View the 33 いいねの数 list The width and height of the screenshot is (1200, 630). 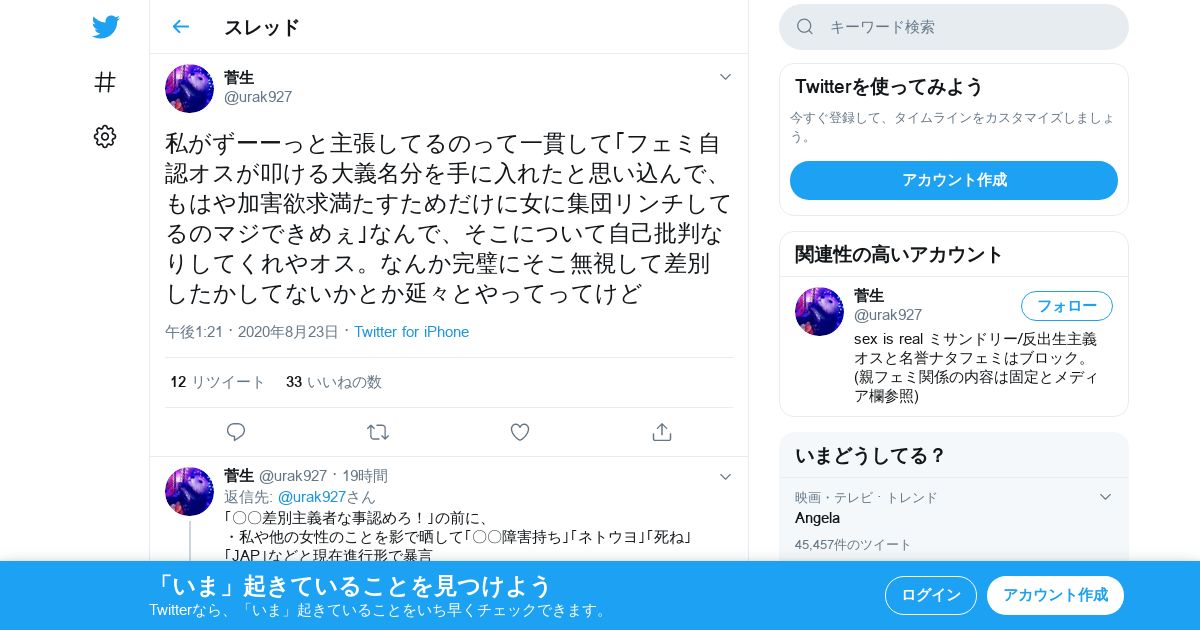[x=334, y=382]
